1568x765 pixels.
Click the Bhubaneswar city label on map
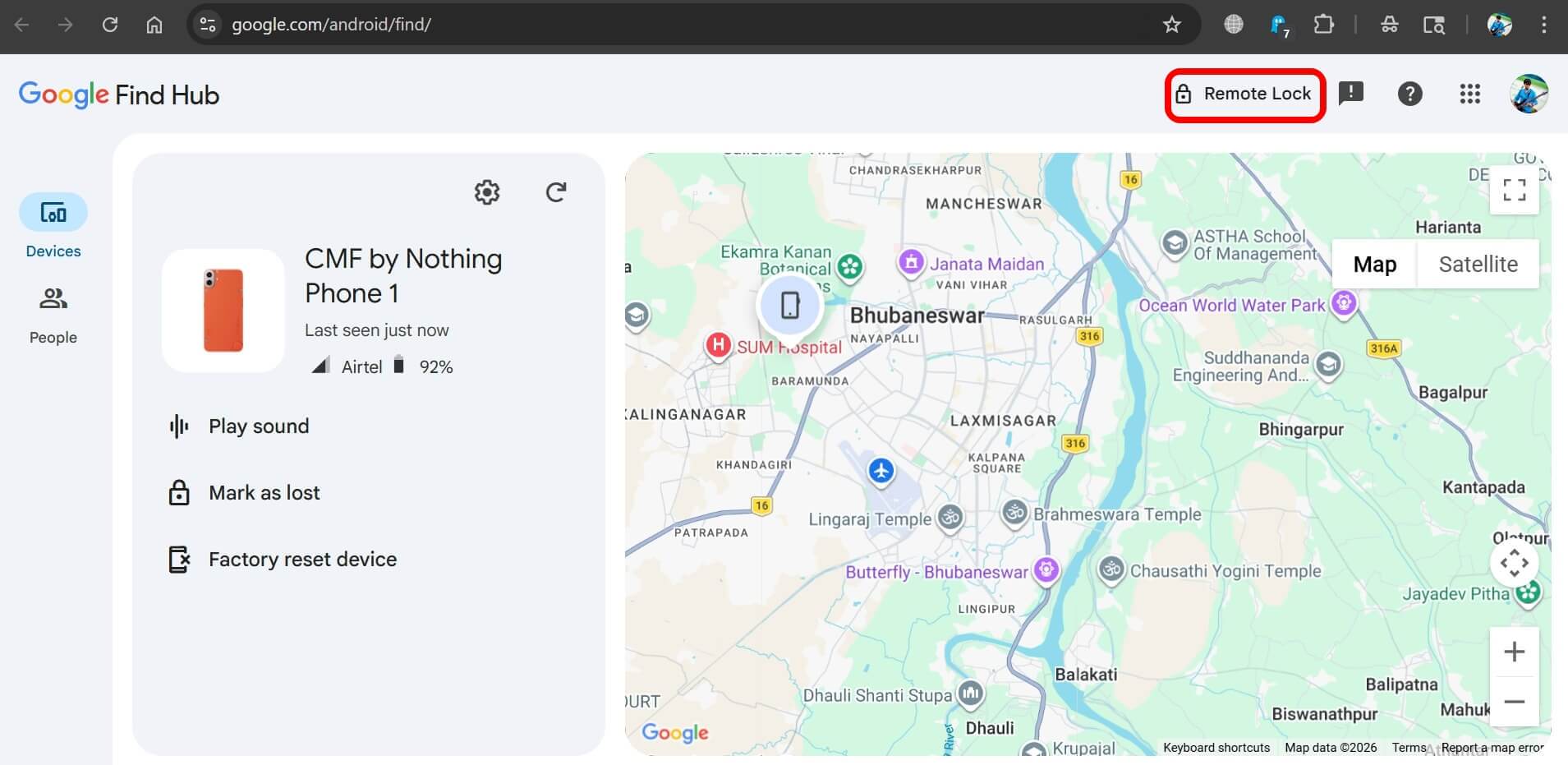click(x=917, y=316)
